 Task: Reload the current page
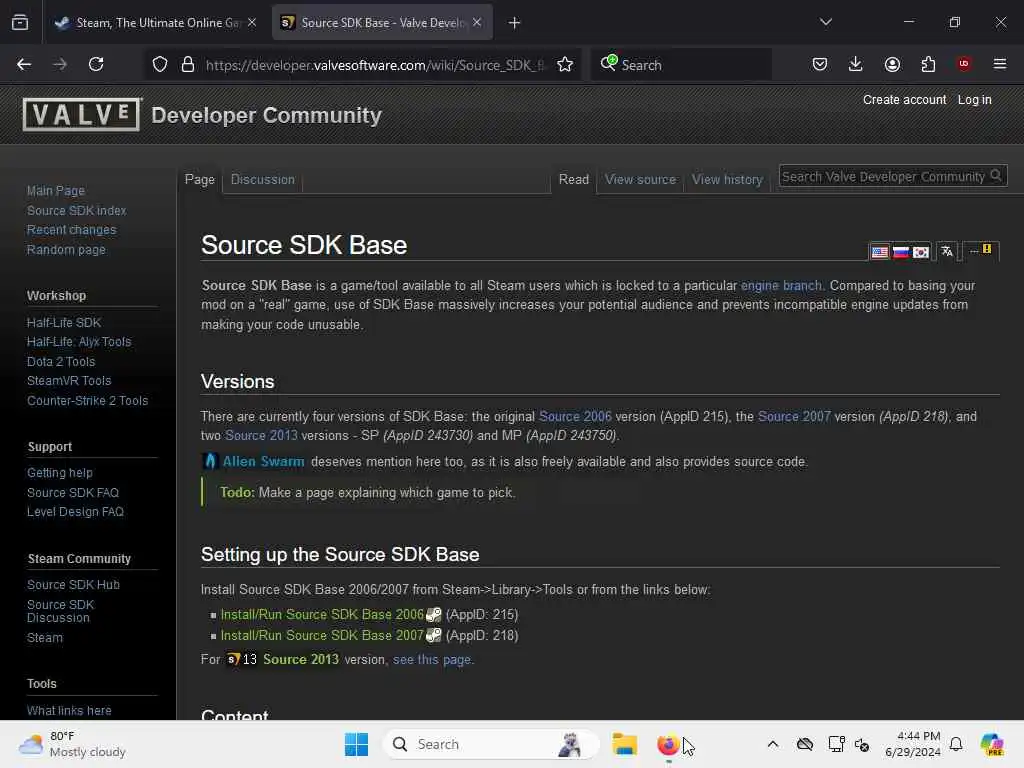[96, 64]
